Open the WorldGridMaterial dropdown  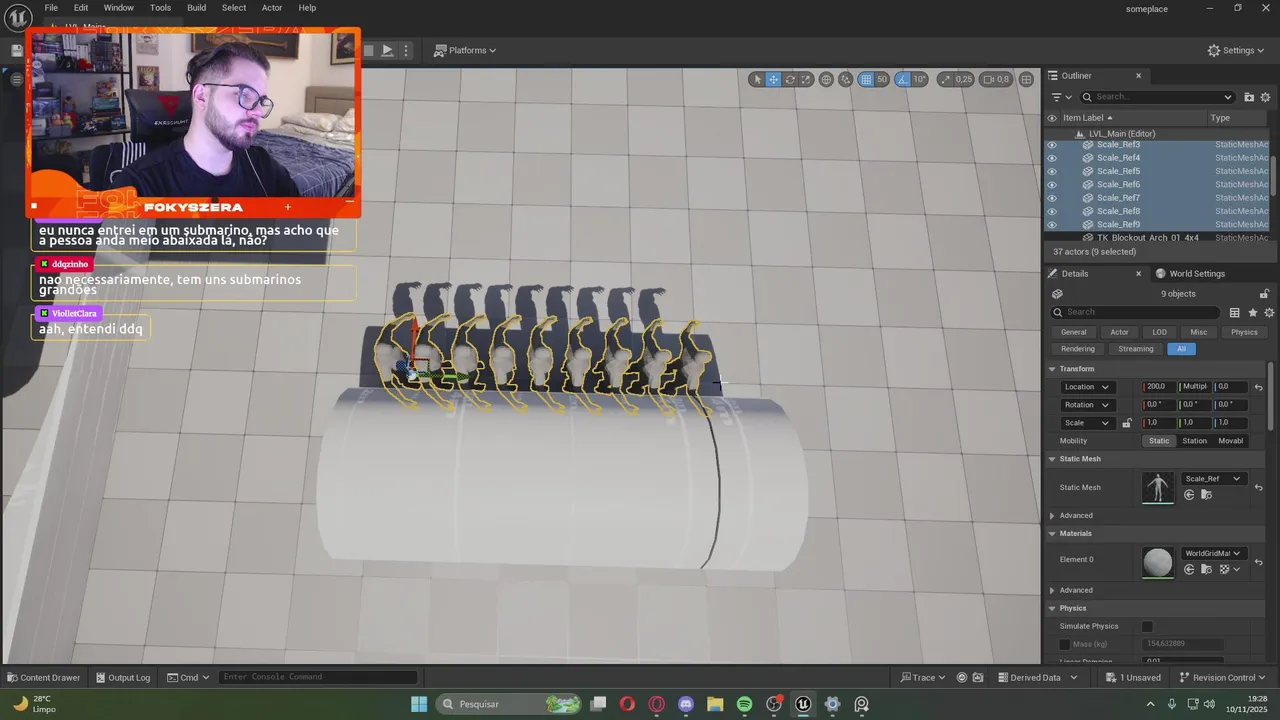click(x=1214, y=553)
